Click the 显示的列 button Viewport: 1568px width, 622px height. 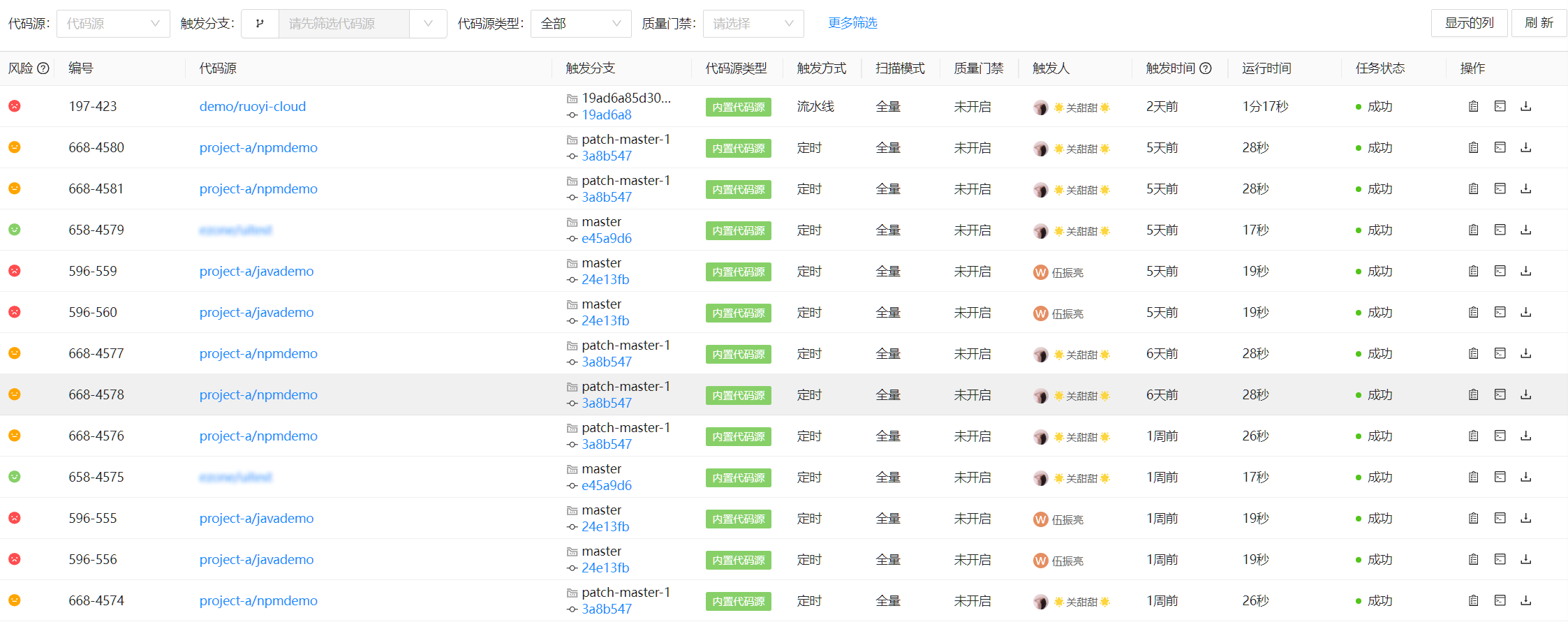point(1469,23)
